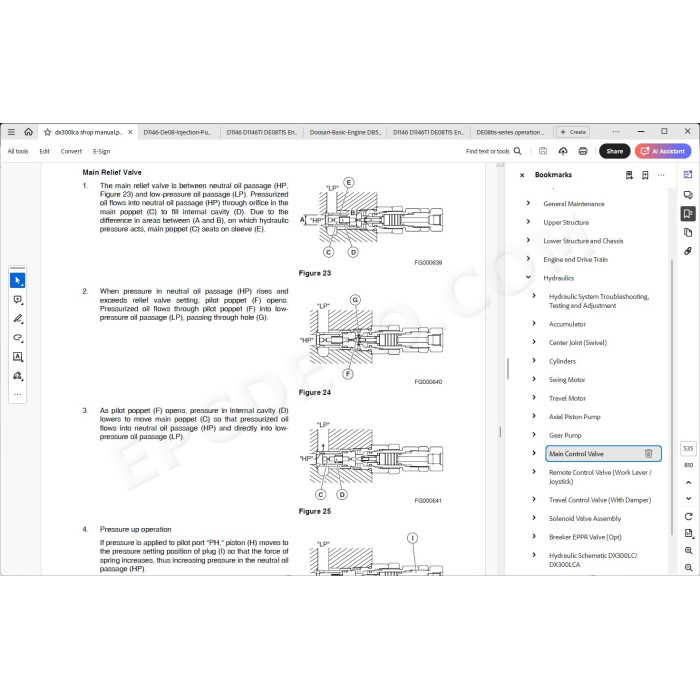Select the signature fill tool
The height and width of the screenshot is (700, 700).
click(18, 375)
